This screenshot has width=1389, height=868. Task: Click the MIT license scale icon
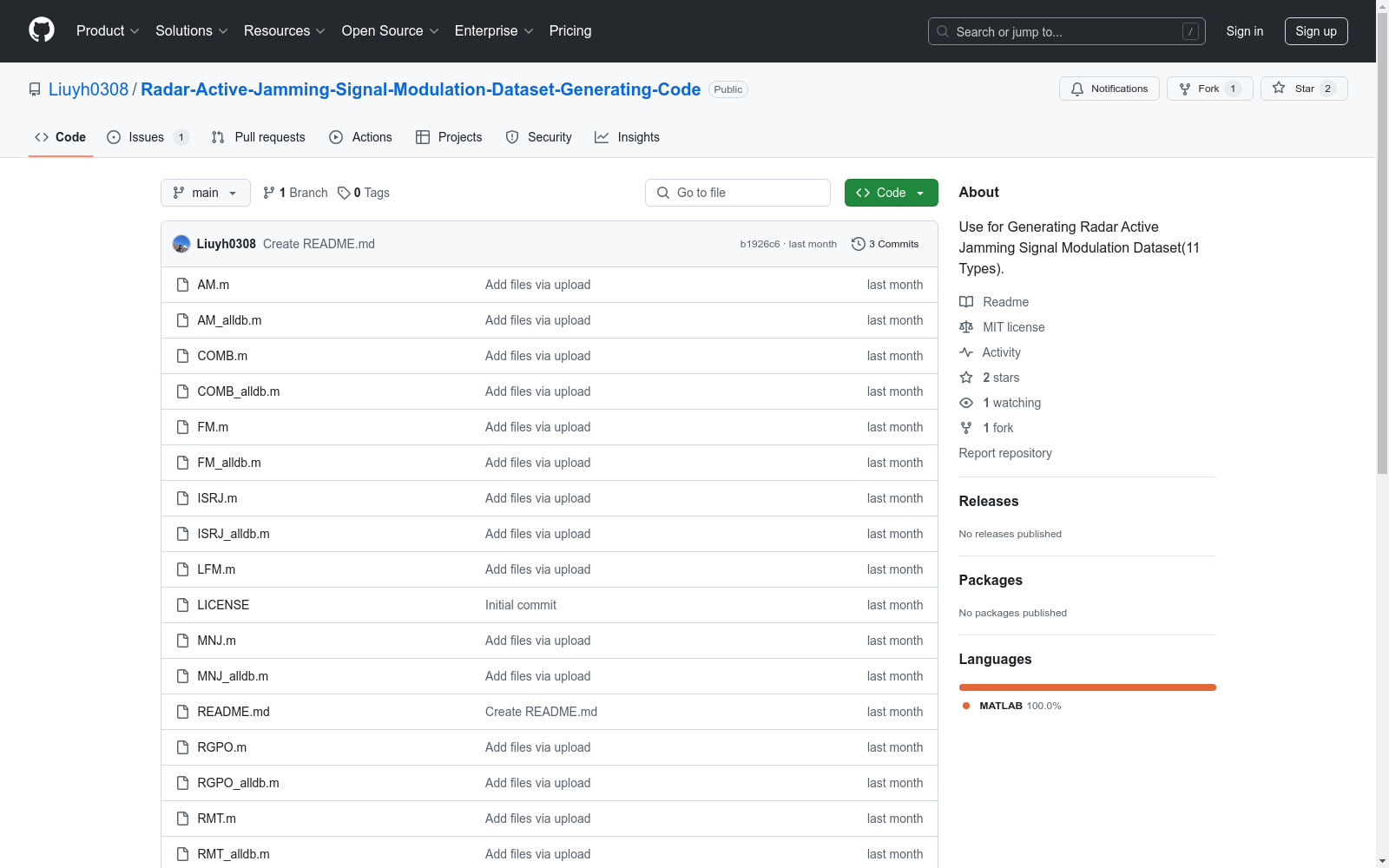966,327
